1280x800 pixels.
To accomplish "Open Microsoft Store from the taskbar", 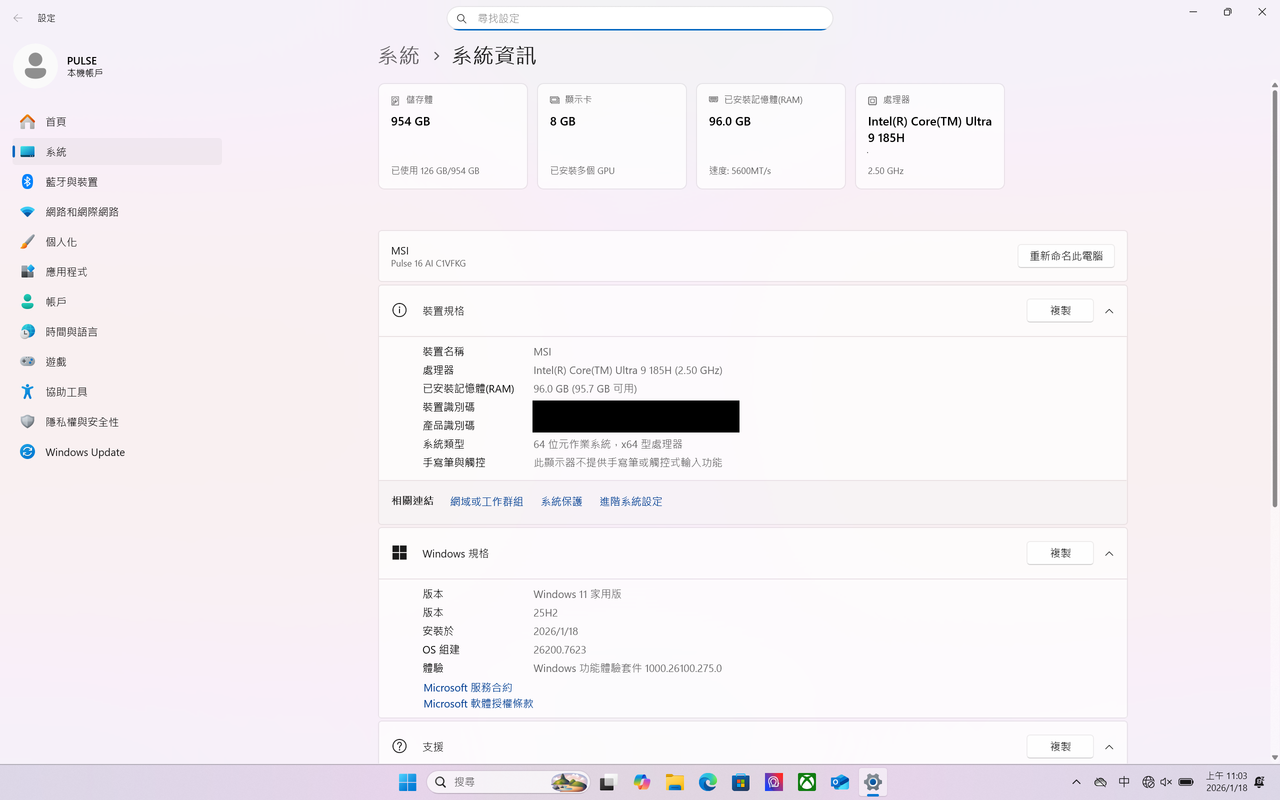I will click(x=740, y=782).
